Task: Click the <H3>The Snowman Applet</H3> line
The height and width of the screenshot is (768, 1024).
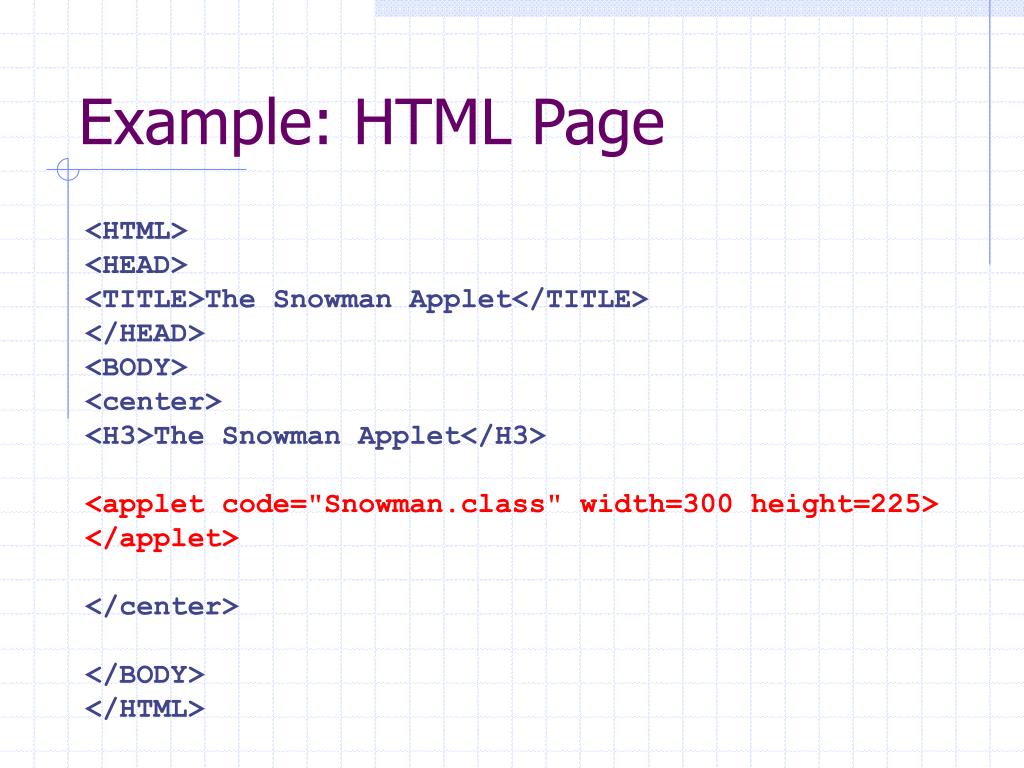Action: click(x=315, y=436)
